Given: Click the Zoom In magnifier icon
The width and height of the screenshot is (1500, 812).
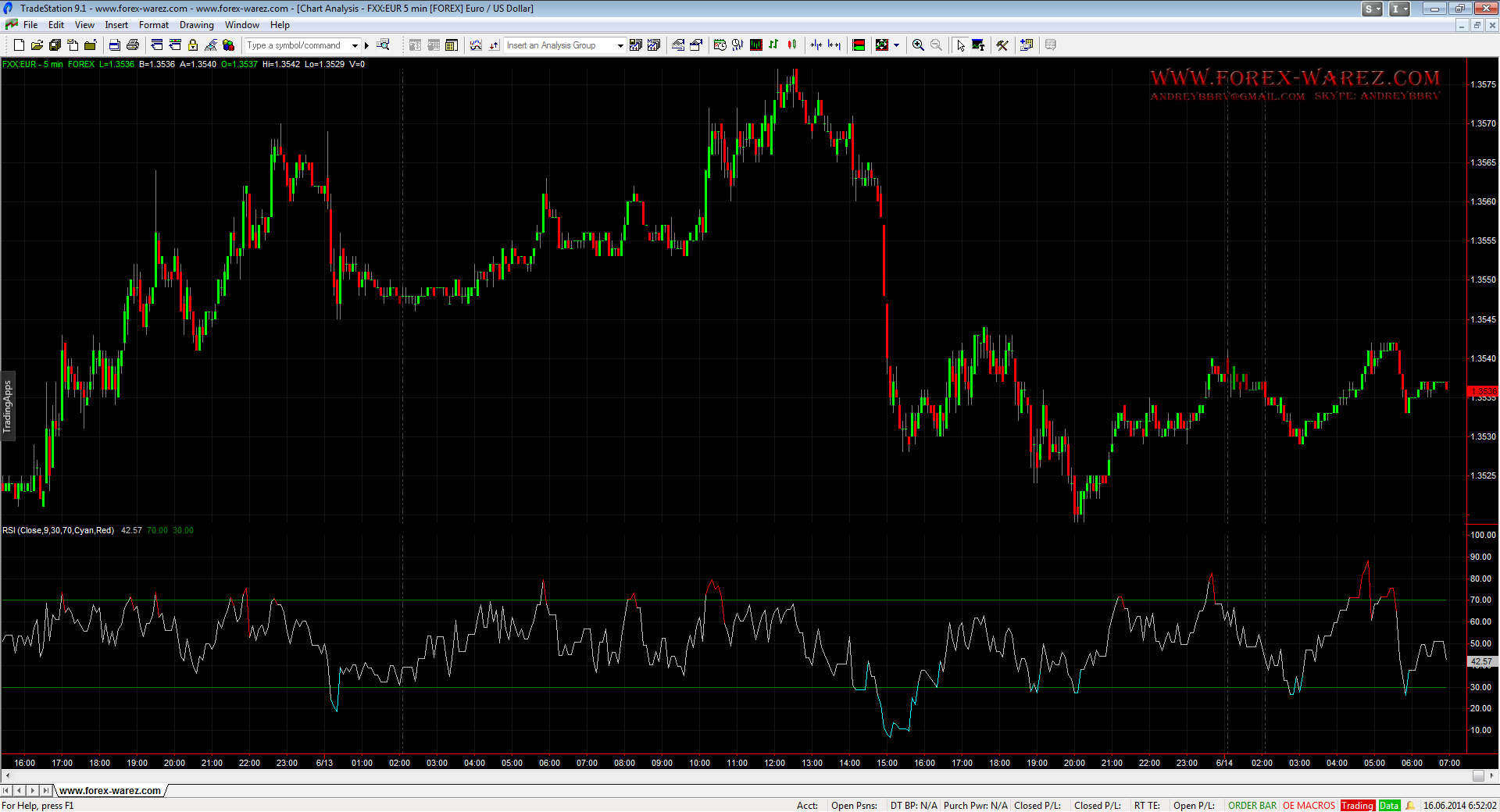Looking at the screenshot, I should [918, 45].
